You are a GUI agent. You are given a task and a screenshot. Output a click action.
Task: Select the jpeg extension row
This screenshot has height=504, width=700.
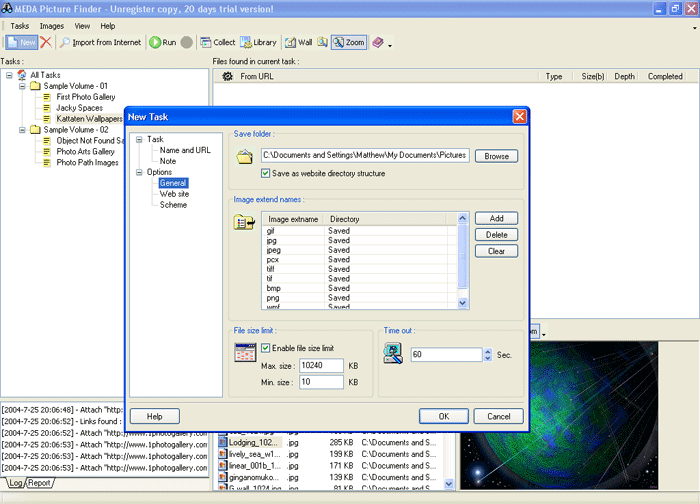[359, 250]
